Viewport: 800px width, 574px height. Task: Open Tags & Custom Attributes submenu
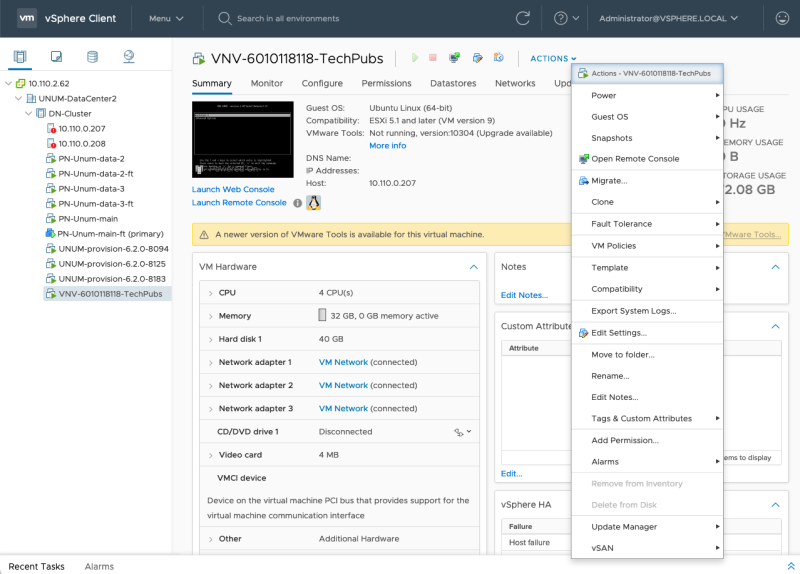click(647, 418)
